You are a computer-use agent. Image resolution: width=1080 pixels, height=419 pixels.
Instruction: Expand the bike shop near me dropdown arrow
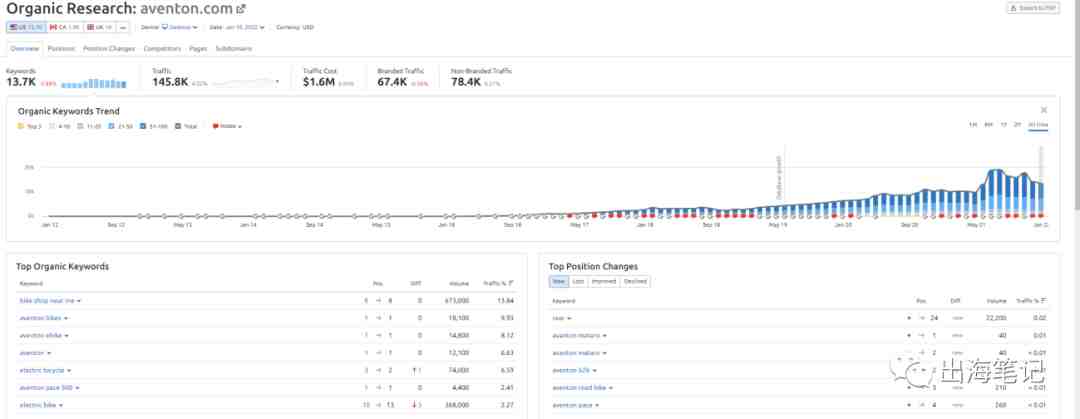tap(79, 301)
